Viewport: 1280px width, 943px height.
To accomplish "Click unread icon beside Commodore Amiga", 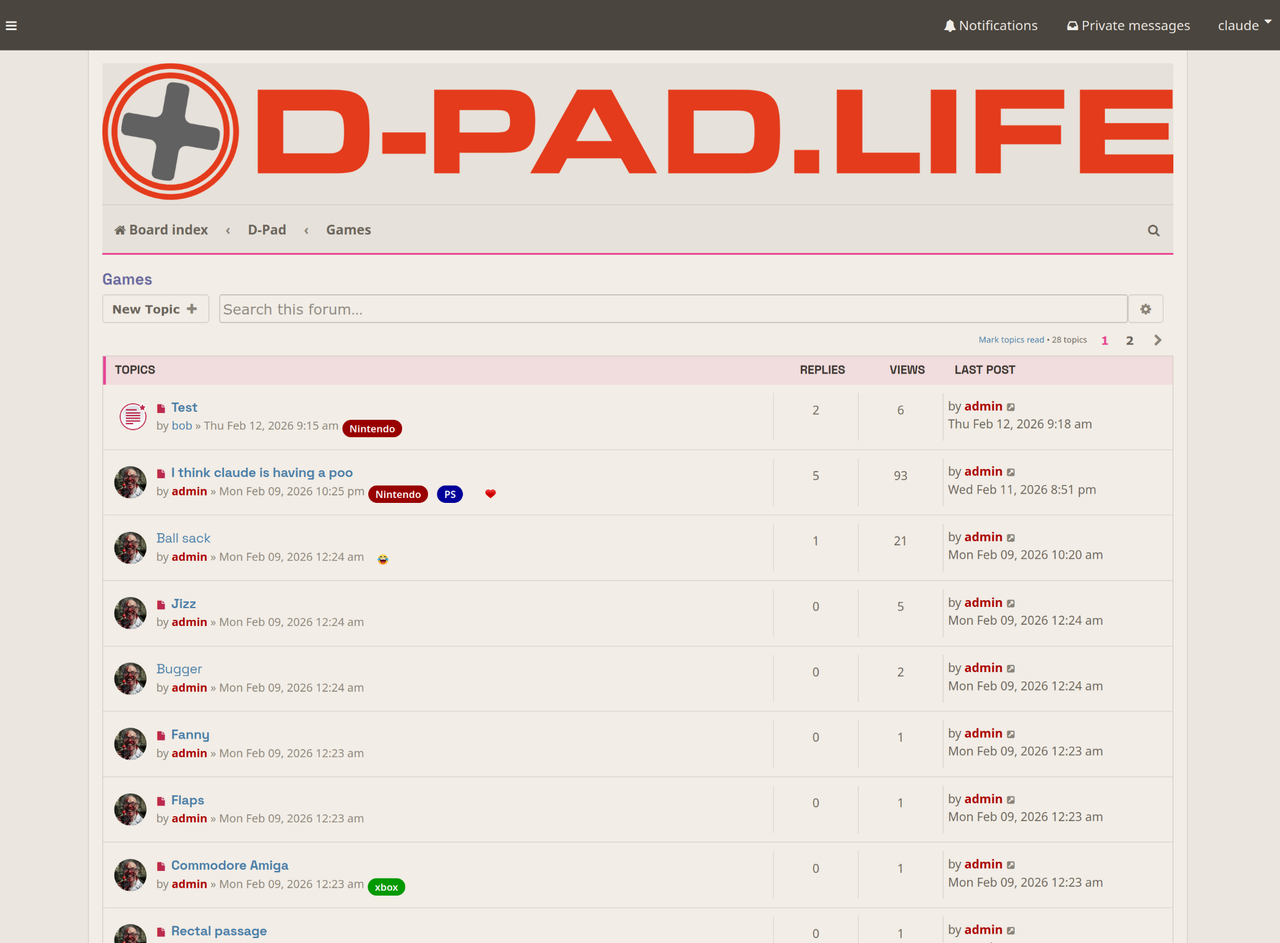I will pyautogui.click(x=161, y=867).
